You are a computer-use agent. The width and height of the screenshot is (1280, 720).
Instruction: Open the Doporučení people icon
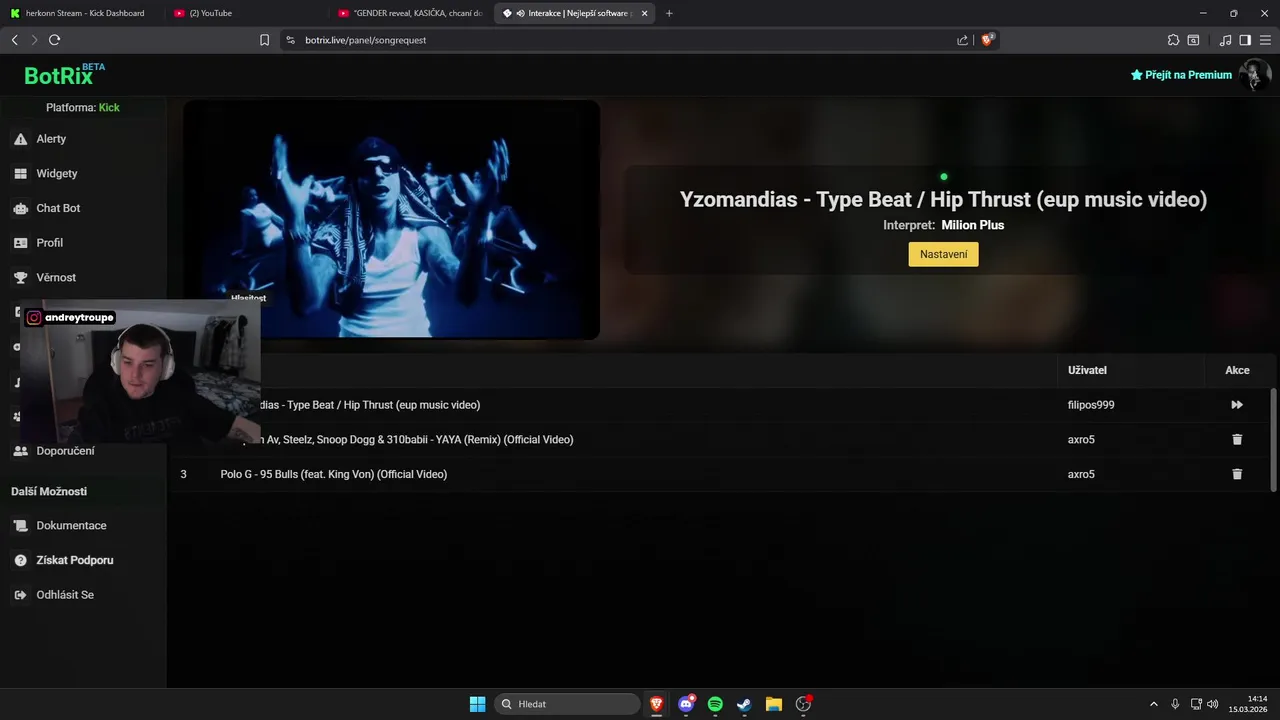(x=20, y=451)
